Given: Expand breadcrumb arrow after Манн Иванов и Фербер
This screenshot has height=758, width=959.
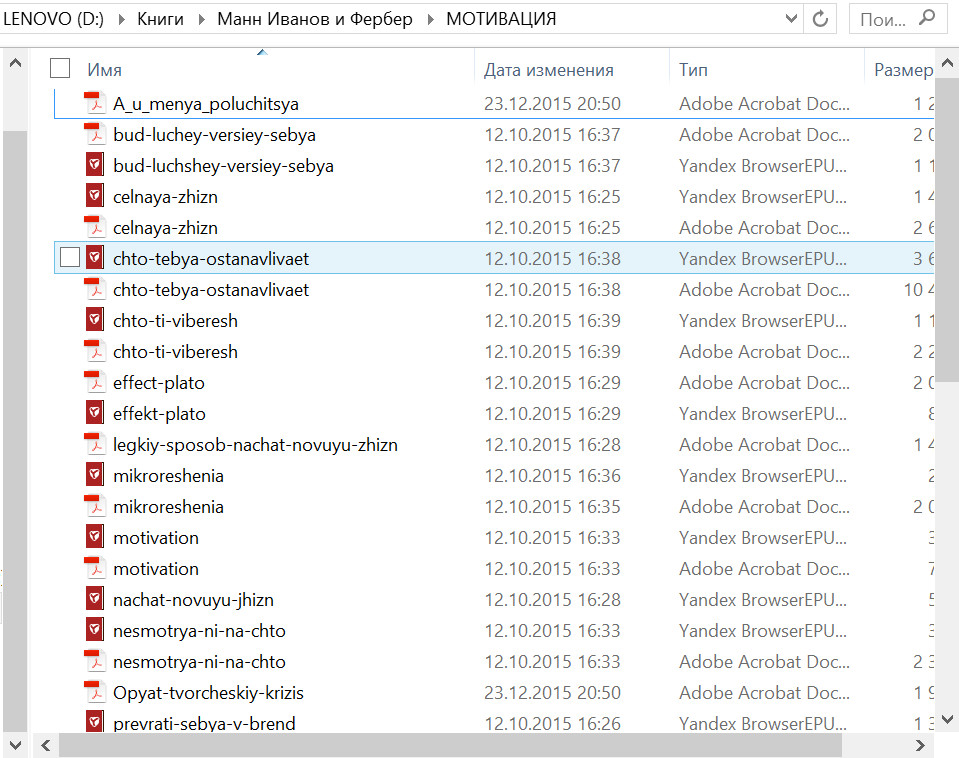Looking at the screenshot, I should 429,19.
